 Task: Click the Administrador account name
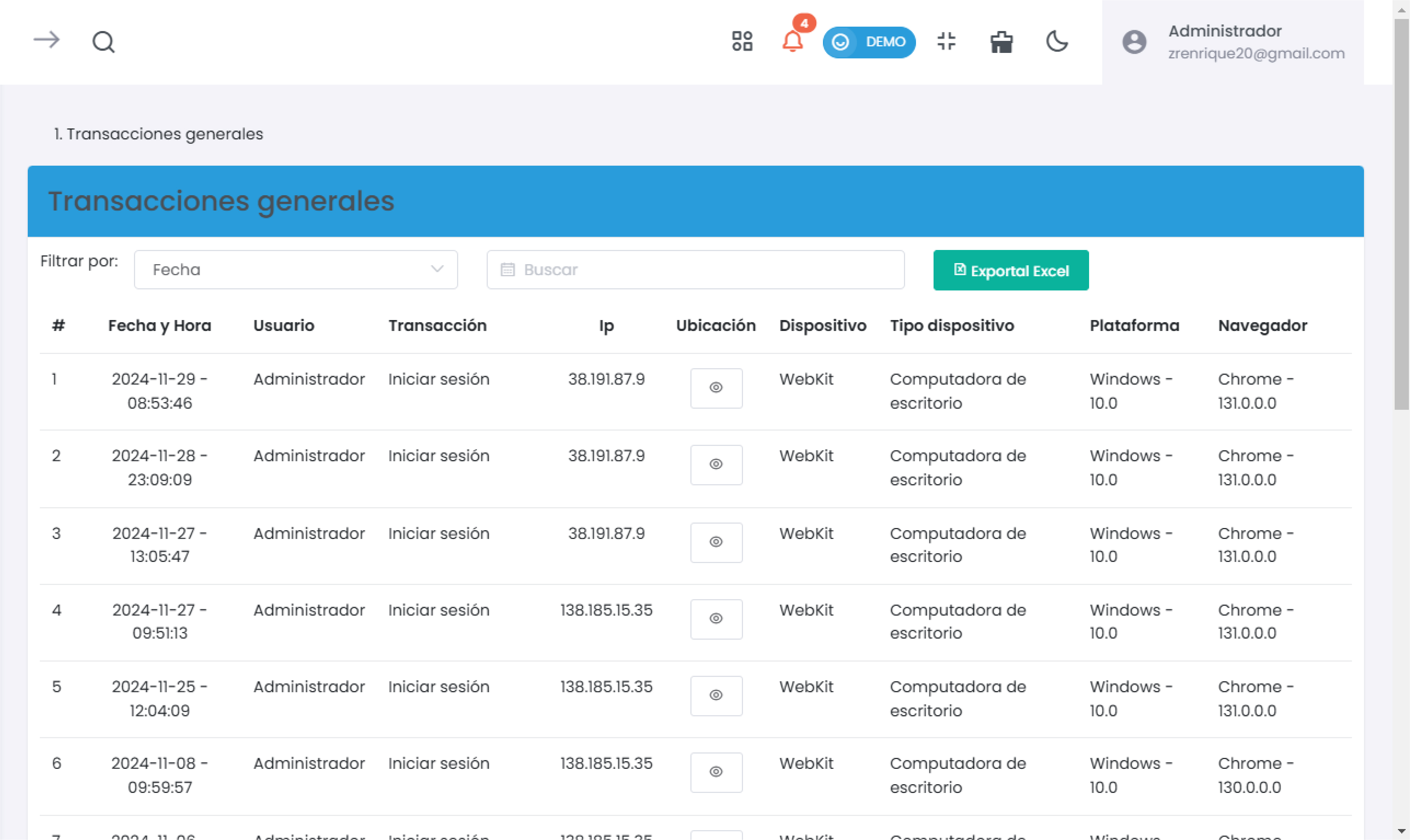pyautogui.click(x=1225, y=31)
